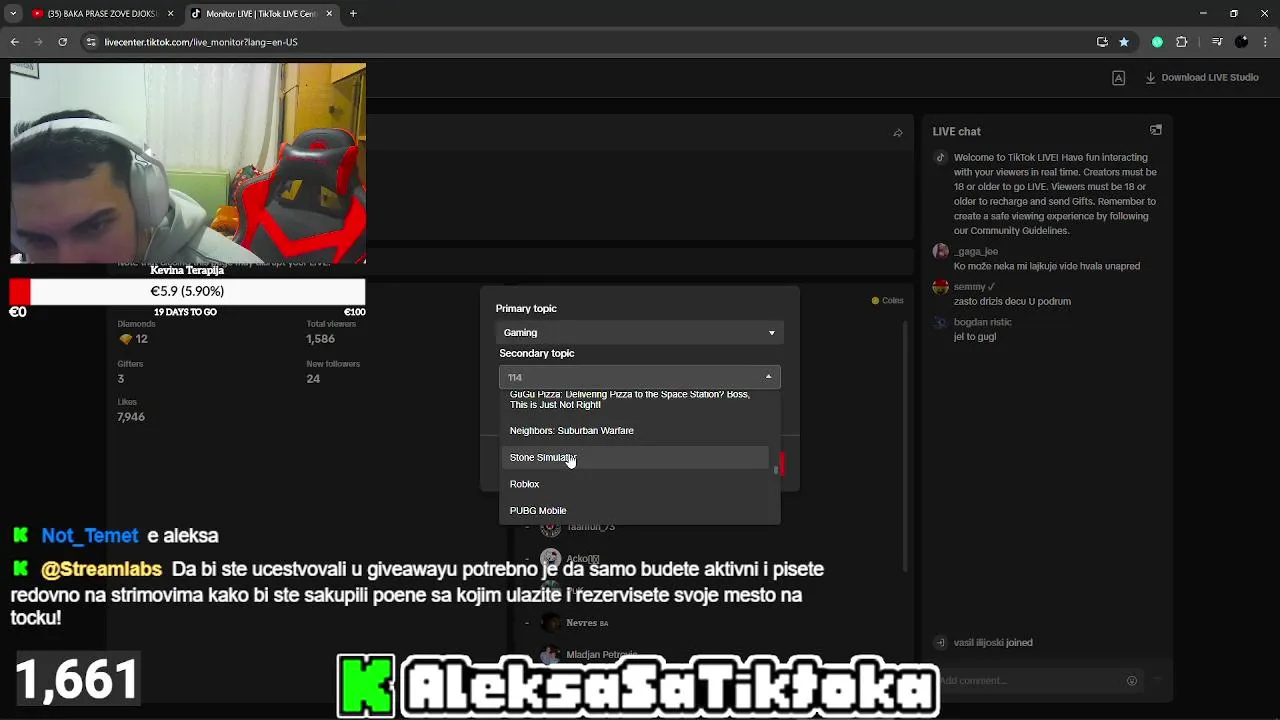
Task: Click the LIVE chat heading
Action: (956, 131)
